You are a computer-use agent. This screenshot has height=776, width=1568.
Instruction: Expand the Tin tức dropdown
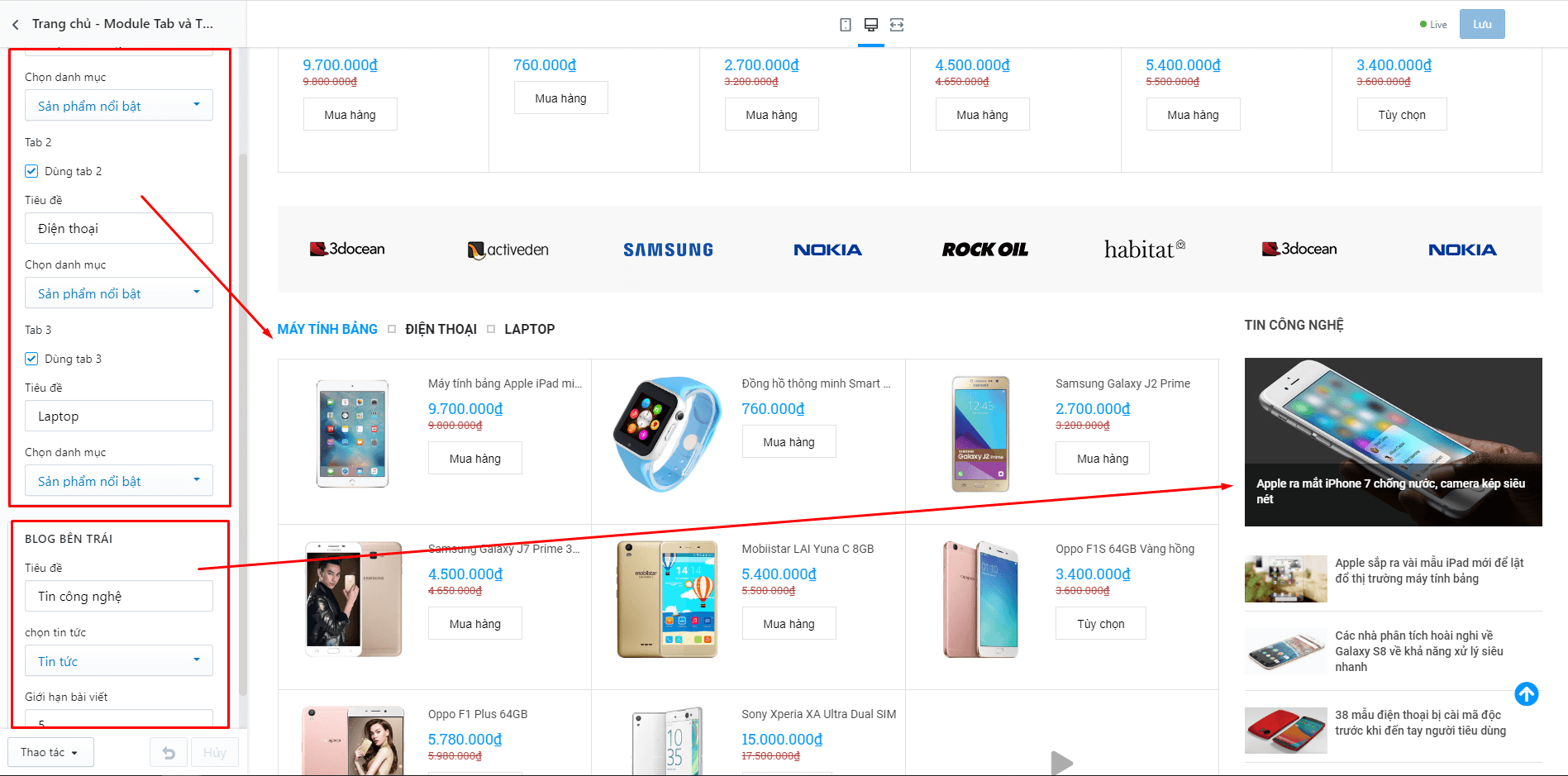119,661
